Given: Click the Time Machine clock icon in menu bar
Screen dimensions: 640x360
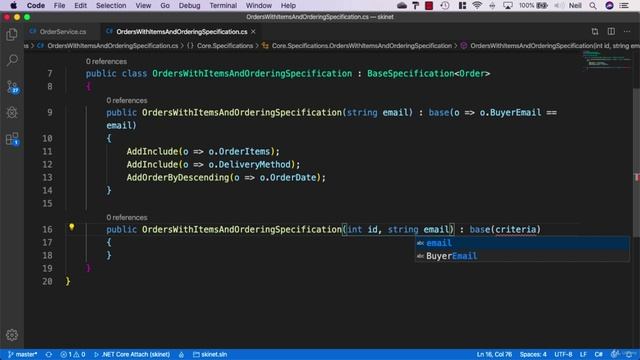Looking at the screenshot, I should (x=445, y=5).
